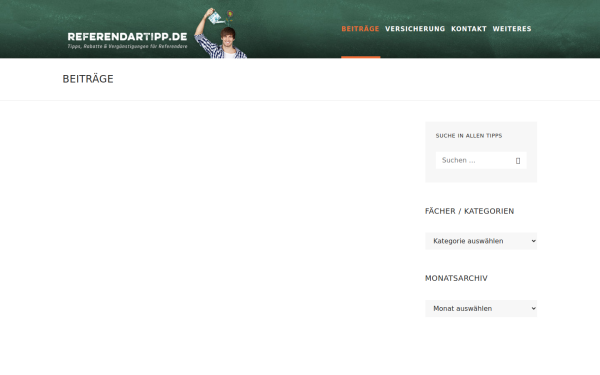Click the Beiträge page heading
The image size is (600, 375).
[x=88, y=79]
